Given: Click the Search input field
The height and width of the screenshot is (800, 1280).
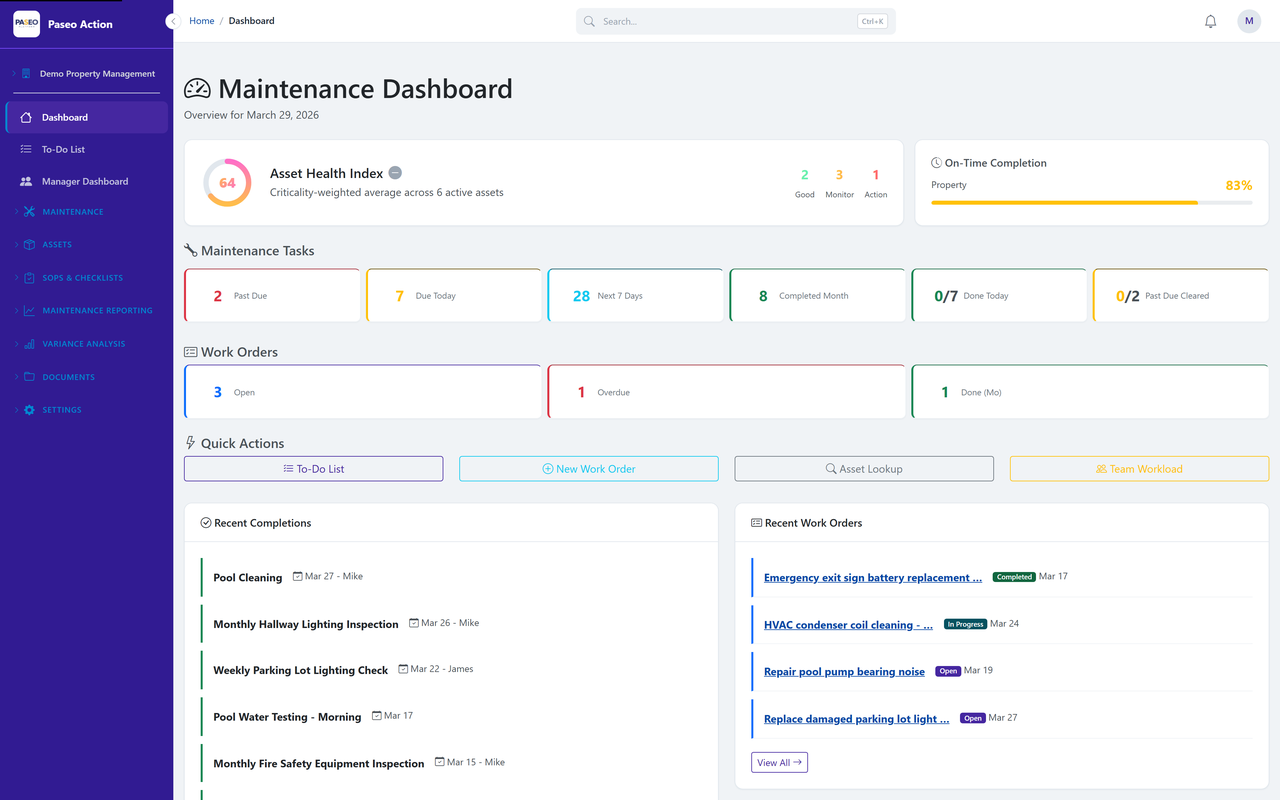Looking at the screenshot, I should [735, 21].
